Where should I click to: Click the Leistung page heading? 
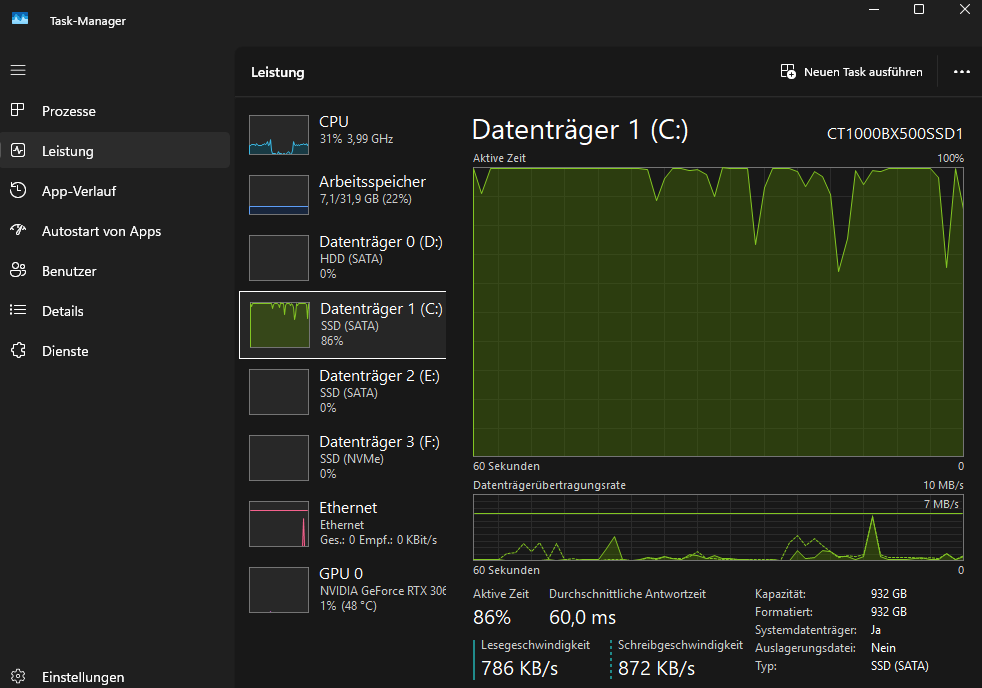click(x=277, y=73)
